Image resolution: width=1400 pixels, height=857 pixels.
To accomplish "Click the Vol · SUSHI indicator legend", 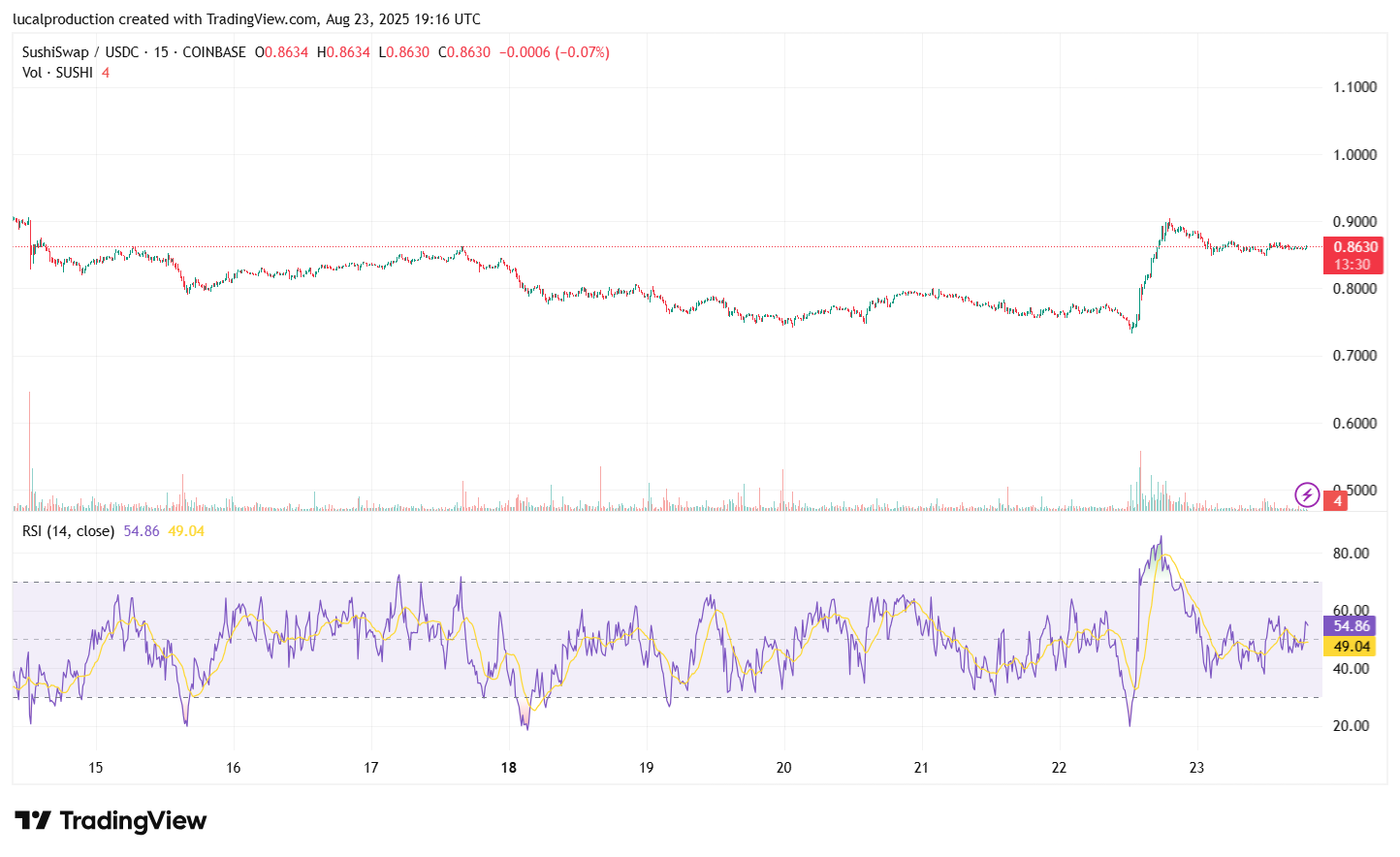I will (57, 73).
